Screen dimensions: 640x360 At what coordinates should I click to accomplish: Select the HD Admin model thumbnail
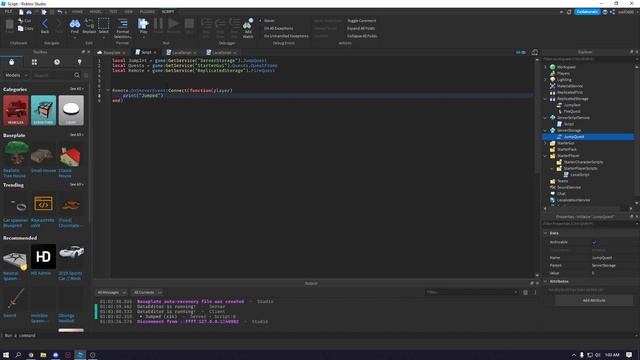click(43, 256)
